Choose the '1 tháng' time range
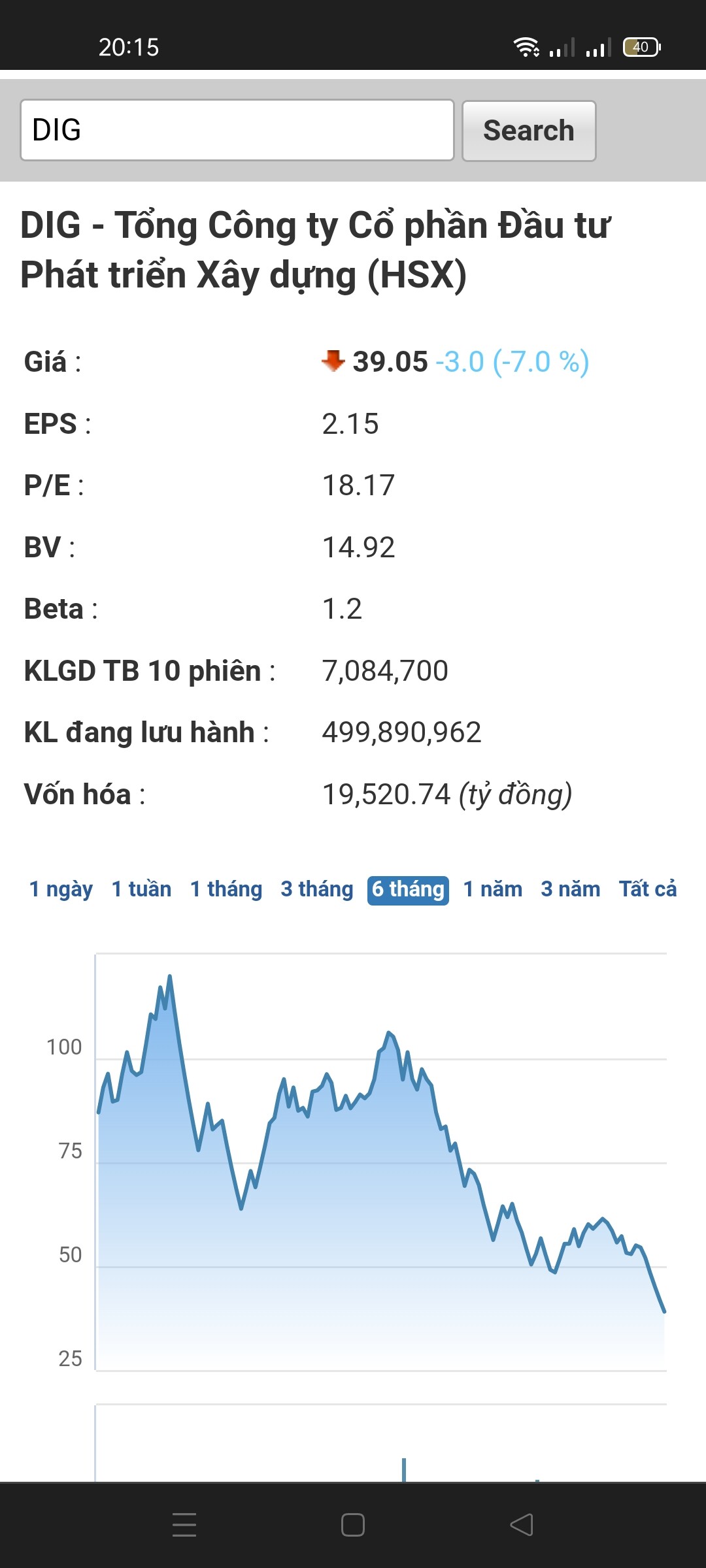Image resolution: width=706 pixels, height=1568 pixels. pyautogui.click(x=226, y=889)
